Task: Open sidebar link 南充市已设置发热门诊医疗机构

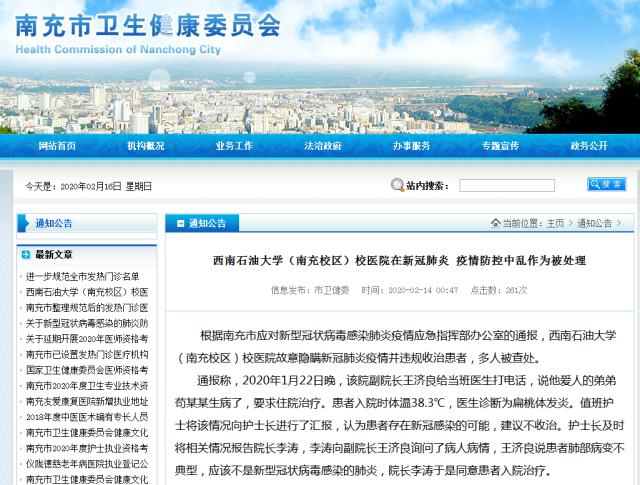Action: click(87, 354)
